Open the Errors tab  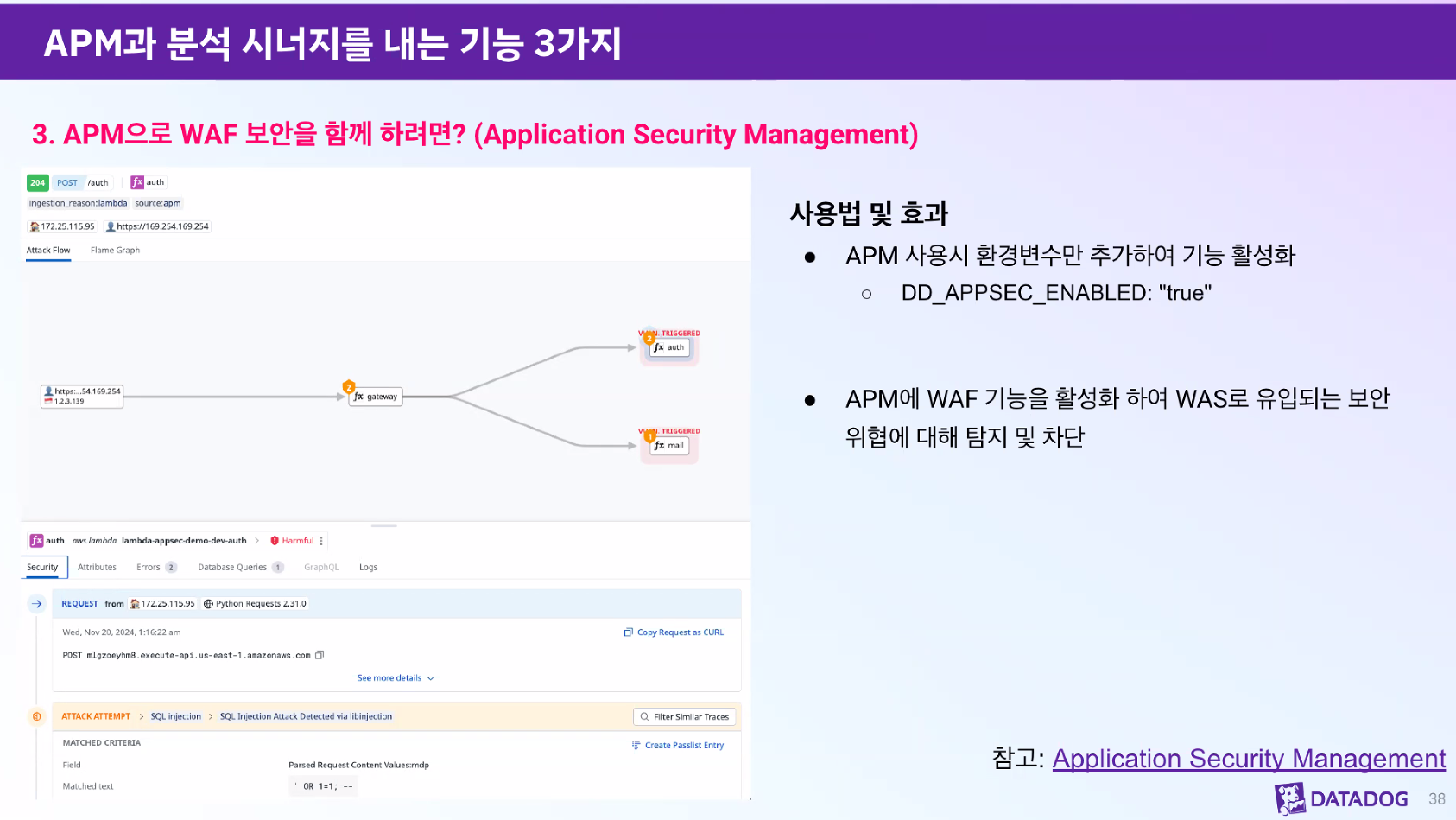click(x=156, y=567)
